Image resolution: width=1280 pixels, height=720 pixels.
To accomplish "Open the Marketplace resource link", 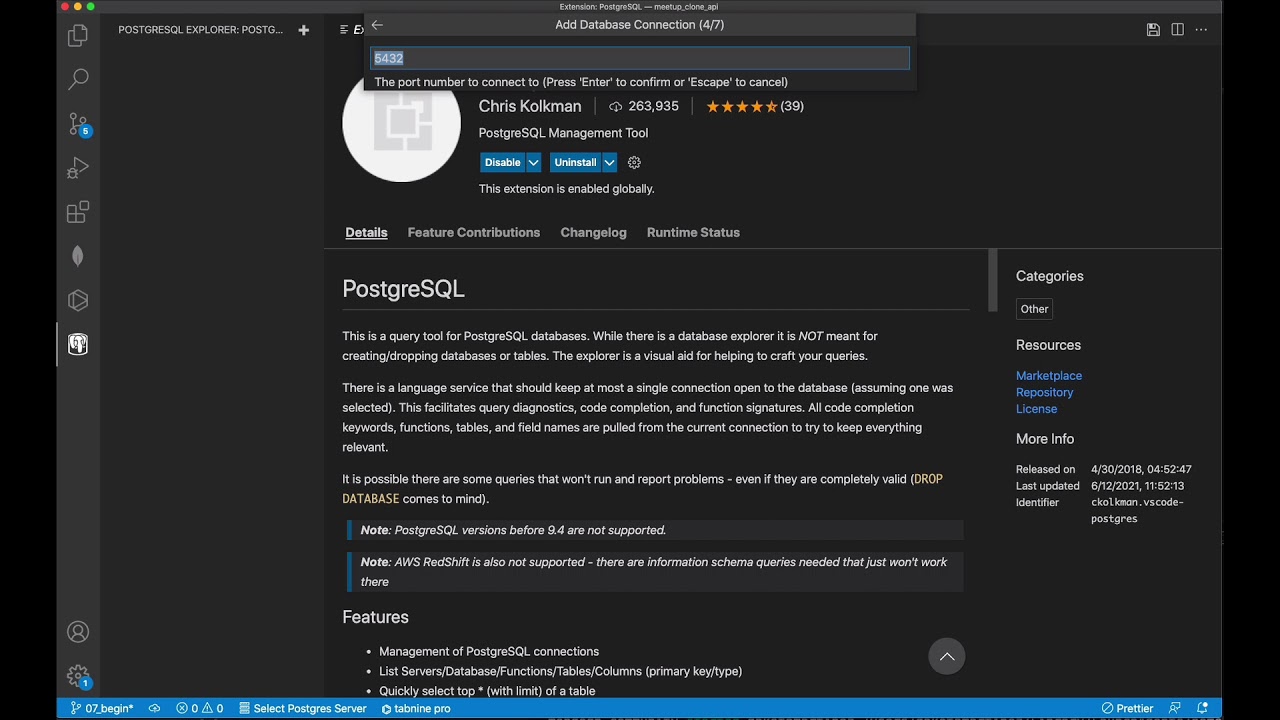I will pyautogui.click(x=1048, y=375).
